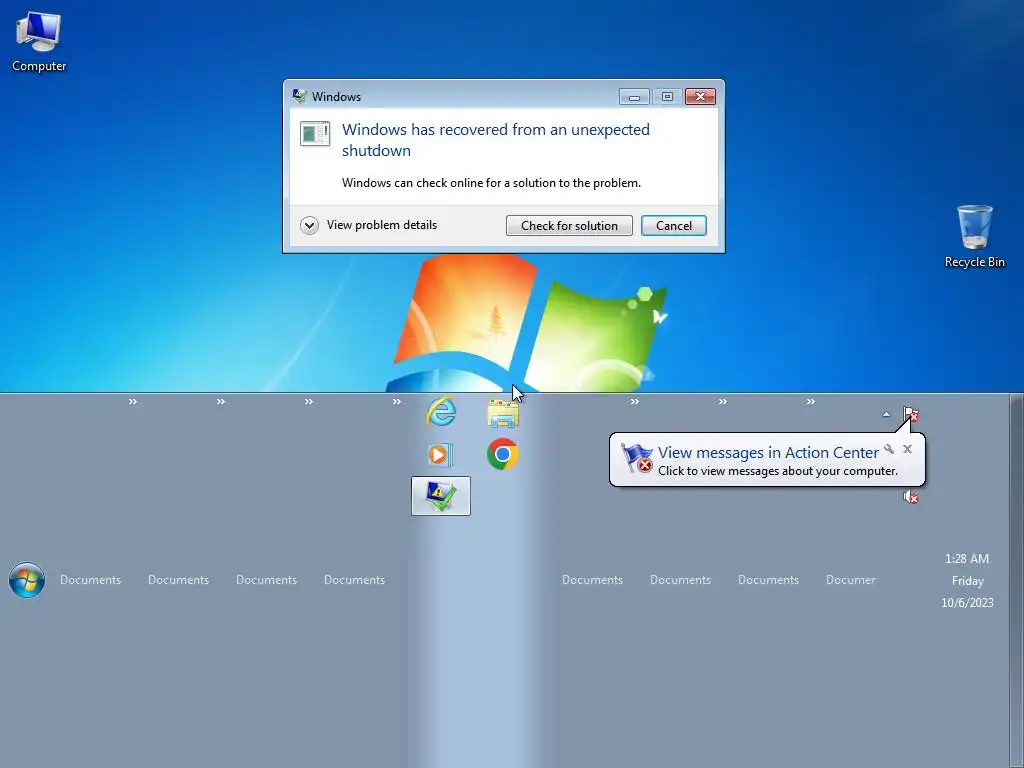The height and width of the screenshot is (768, 1024).
Task: Open the Start menu orb
Action: pos(27,580)
